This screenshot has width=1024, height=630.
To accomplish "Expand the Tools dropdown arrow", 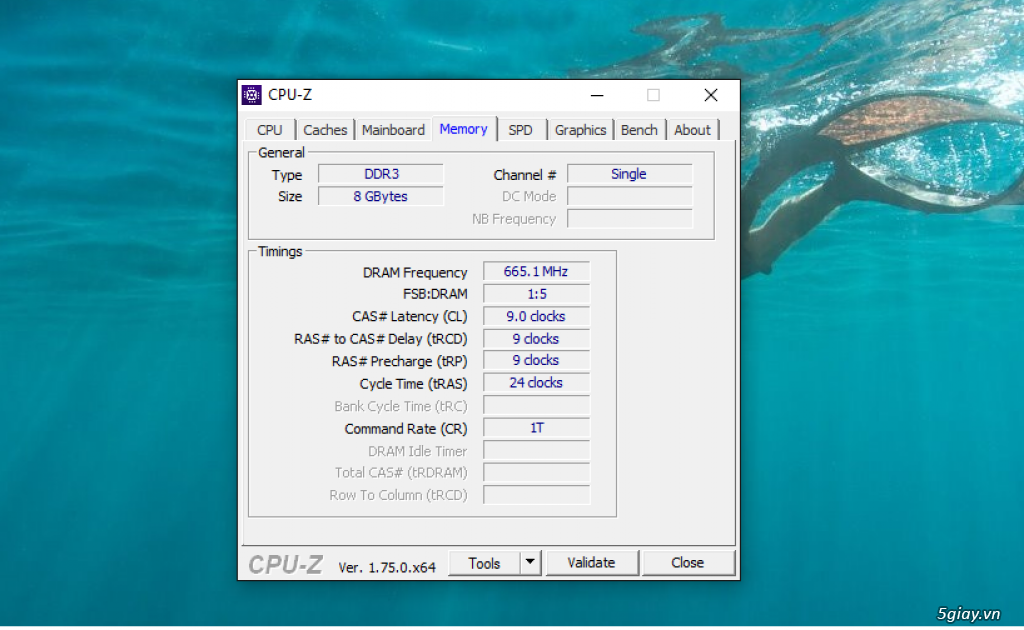I will [530, 562].
